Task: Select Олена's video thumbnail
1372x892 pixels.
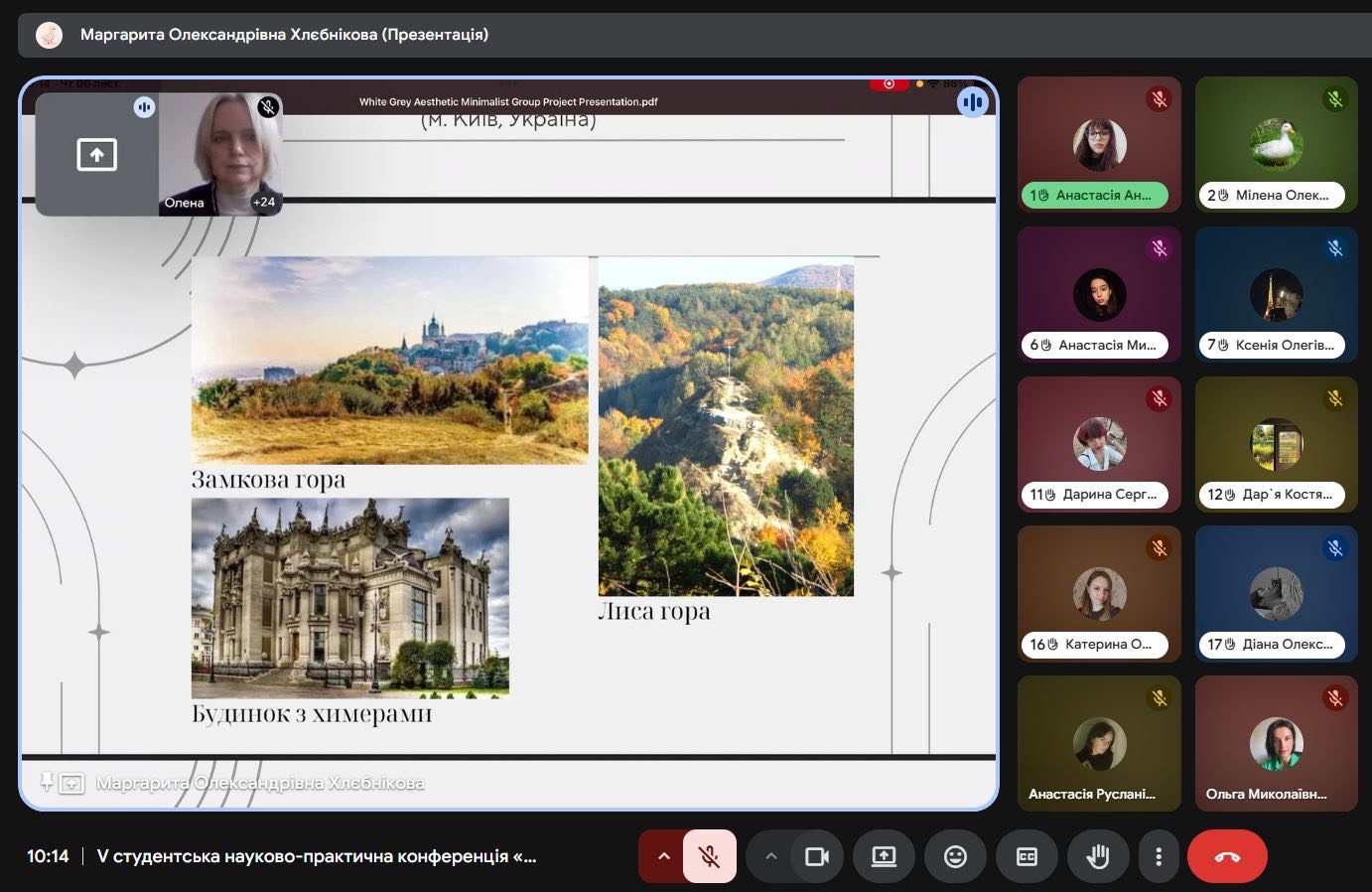Action: [220, 149]
